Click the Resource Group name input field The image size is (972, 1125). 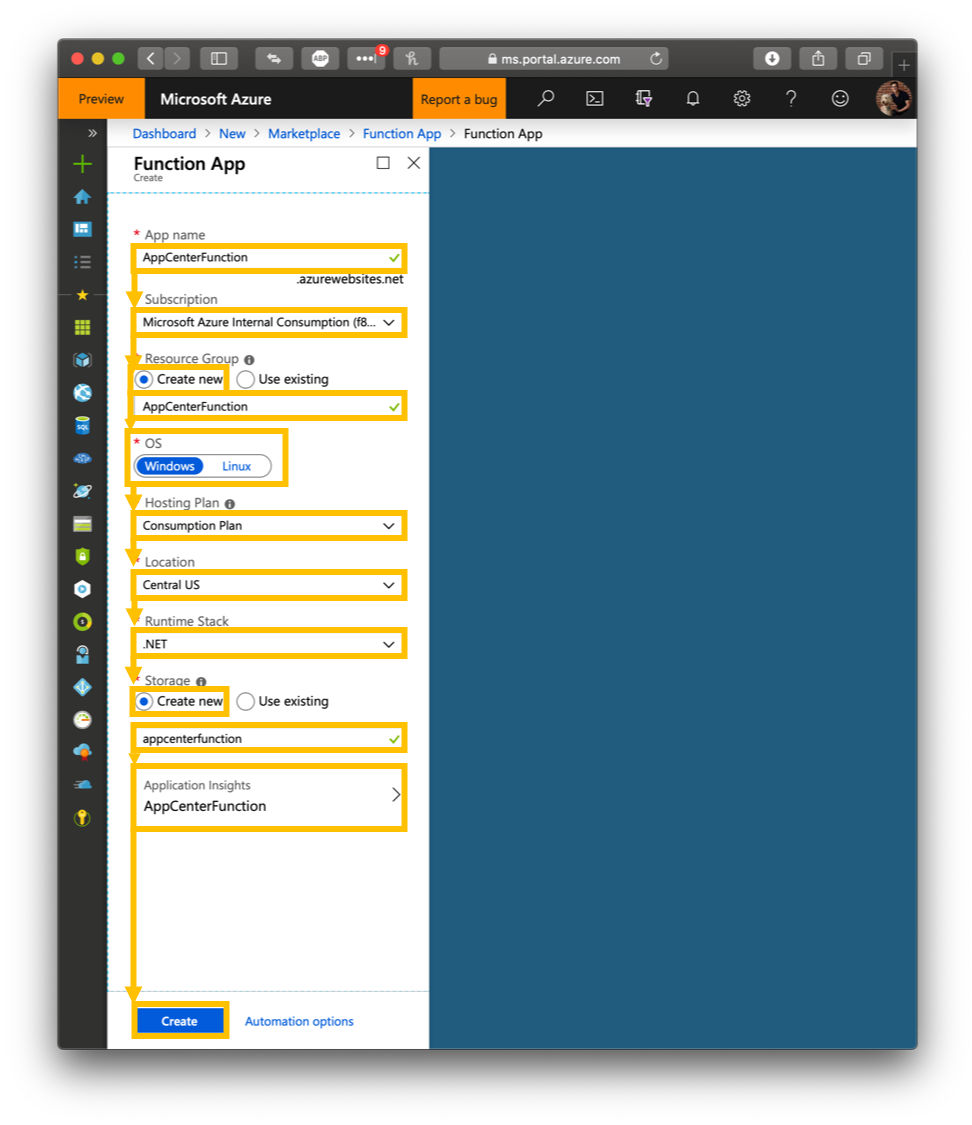269,407
